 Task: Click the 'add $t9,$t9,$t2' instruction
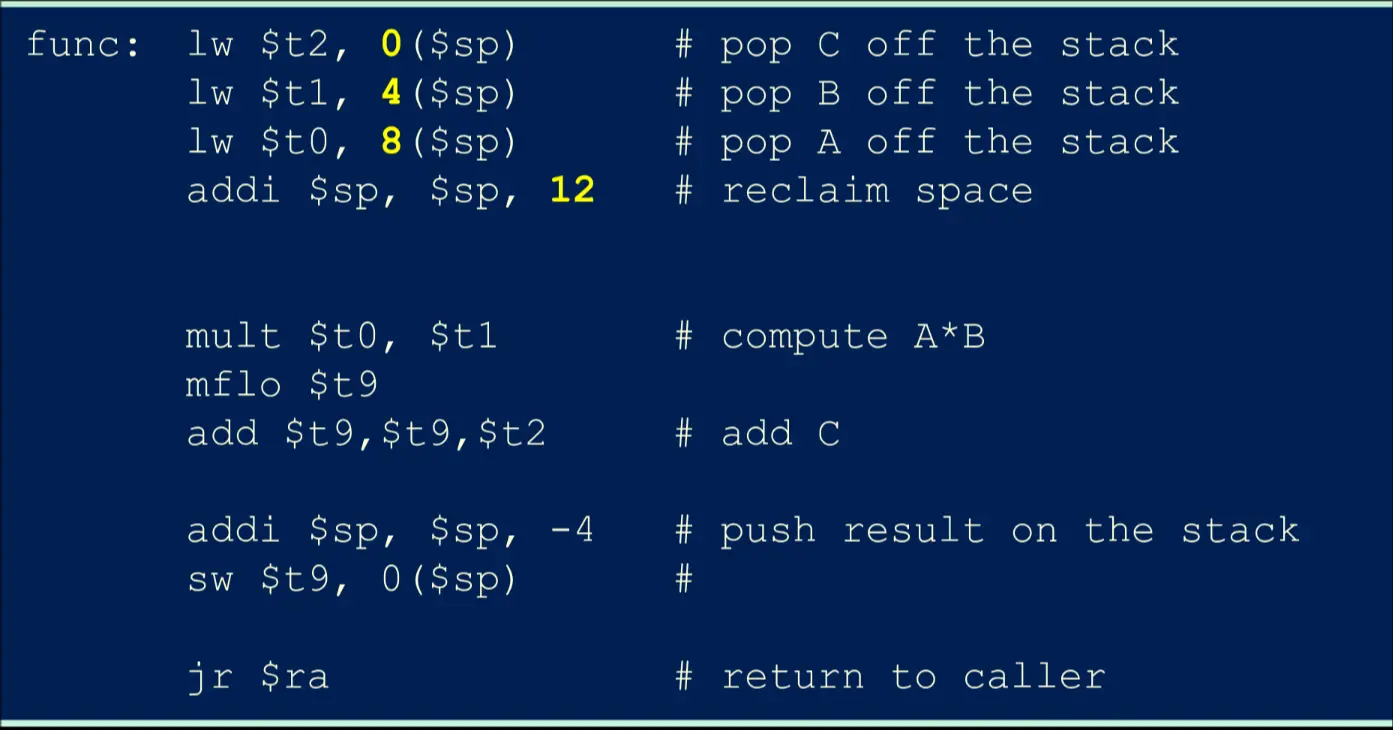pos(366,434)
